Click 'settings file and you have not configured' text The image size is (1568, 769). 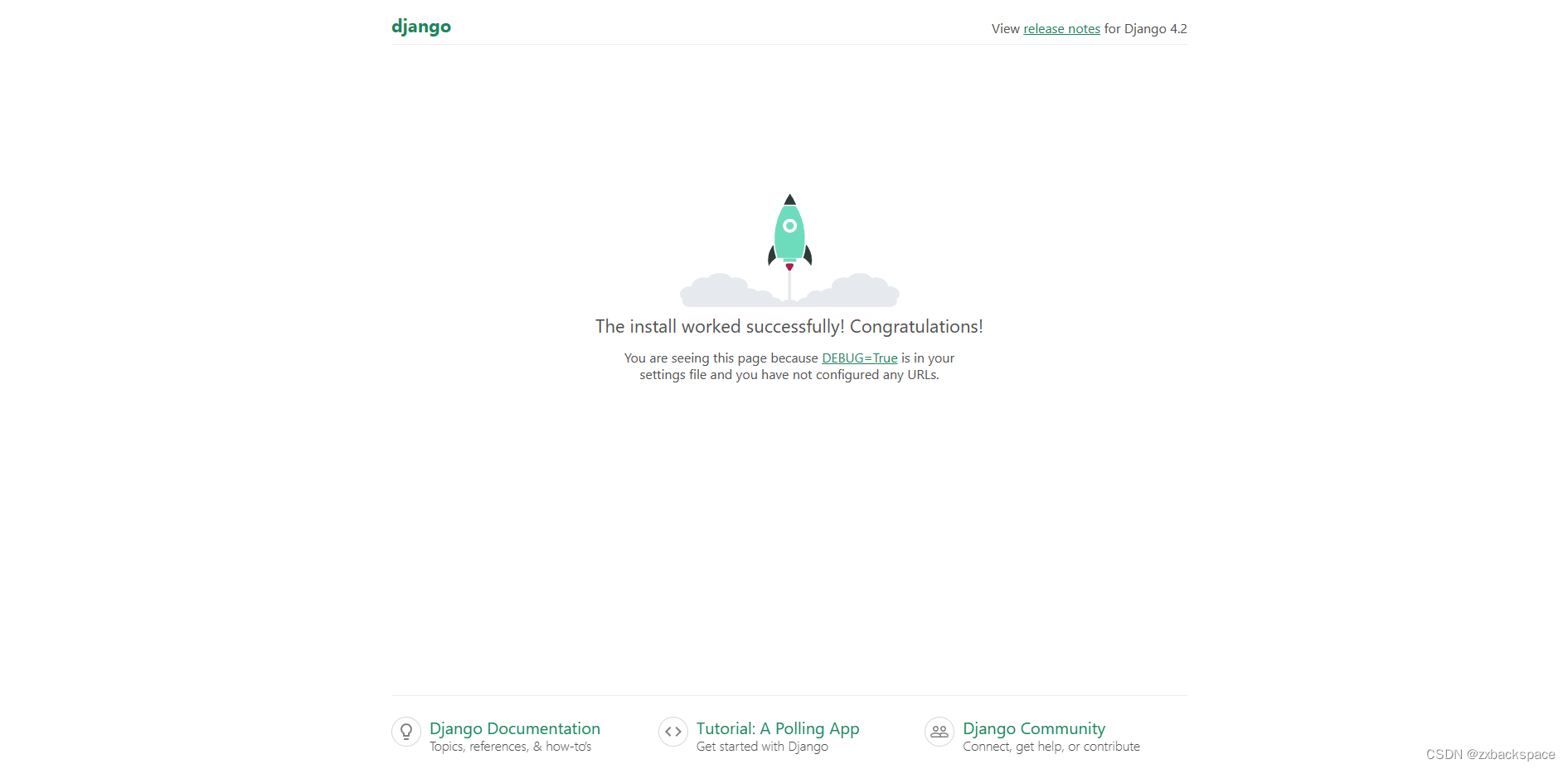click(759, 375)
